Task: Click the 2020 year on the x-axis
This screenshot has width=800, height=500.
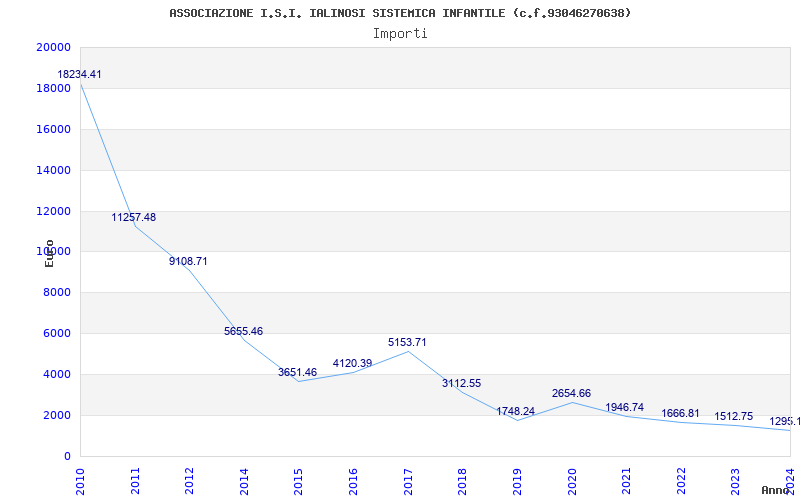Action: (572, 480)
